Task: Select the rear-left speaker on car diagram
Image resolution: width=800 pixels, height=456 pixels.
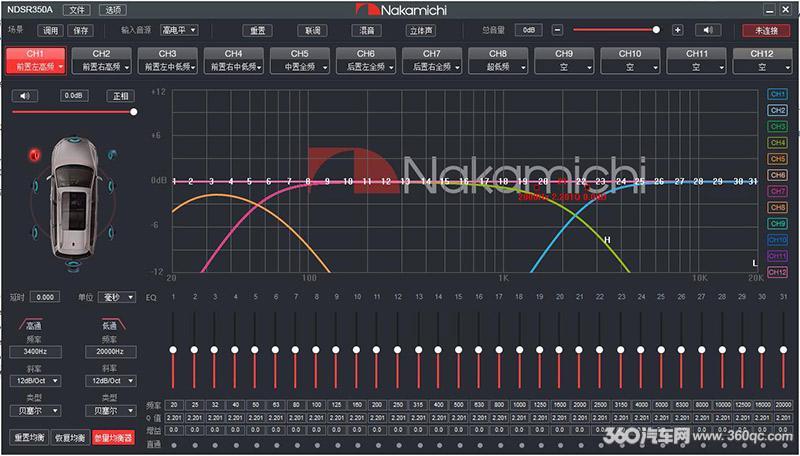Action: coord(35,233)
